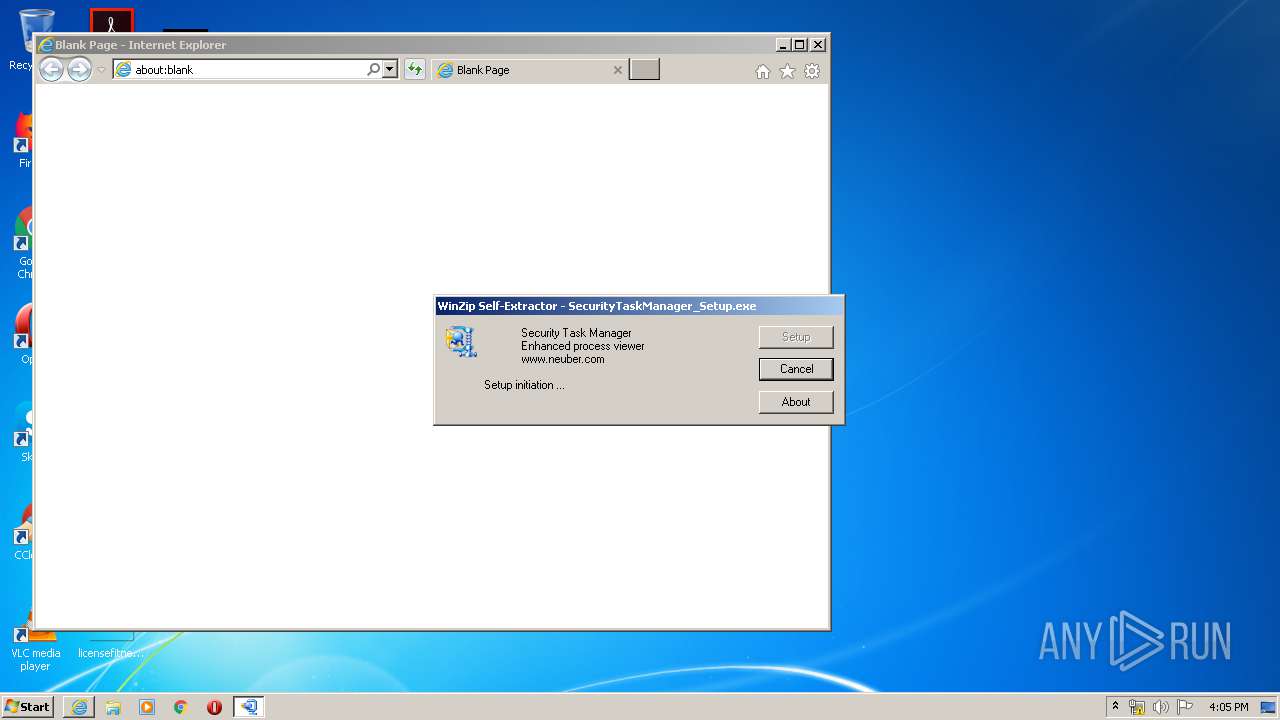1280x720 pixels.
Task: Click the Security Task Manager title text
Action: tap(576, 333)
